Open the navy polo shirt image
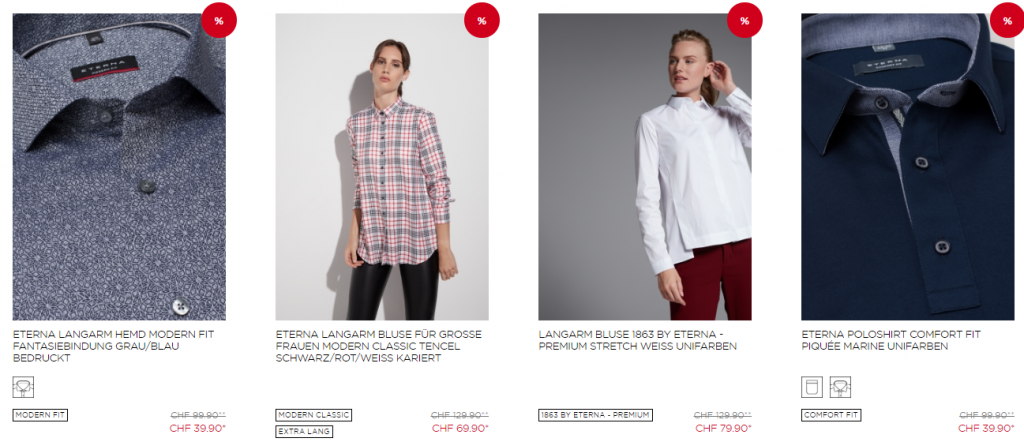This screenshot has height=442, width=1024. click(908, 166)
